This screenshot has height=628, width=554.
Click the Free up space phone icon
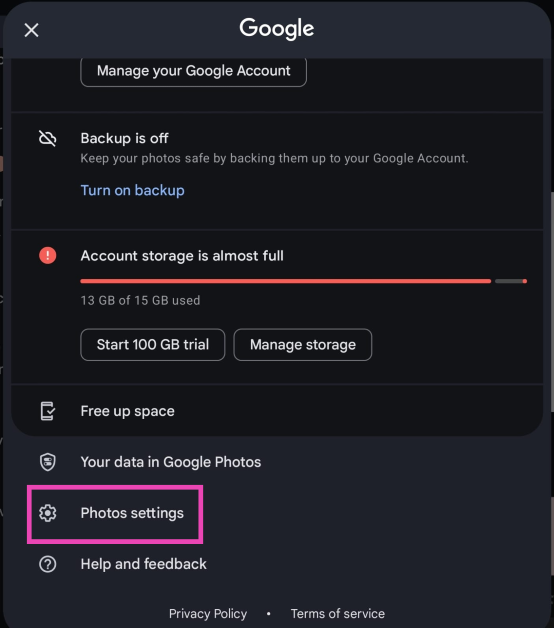(x=48, y=411)
